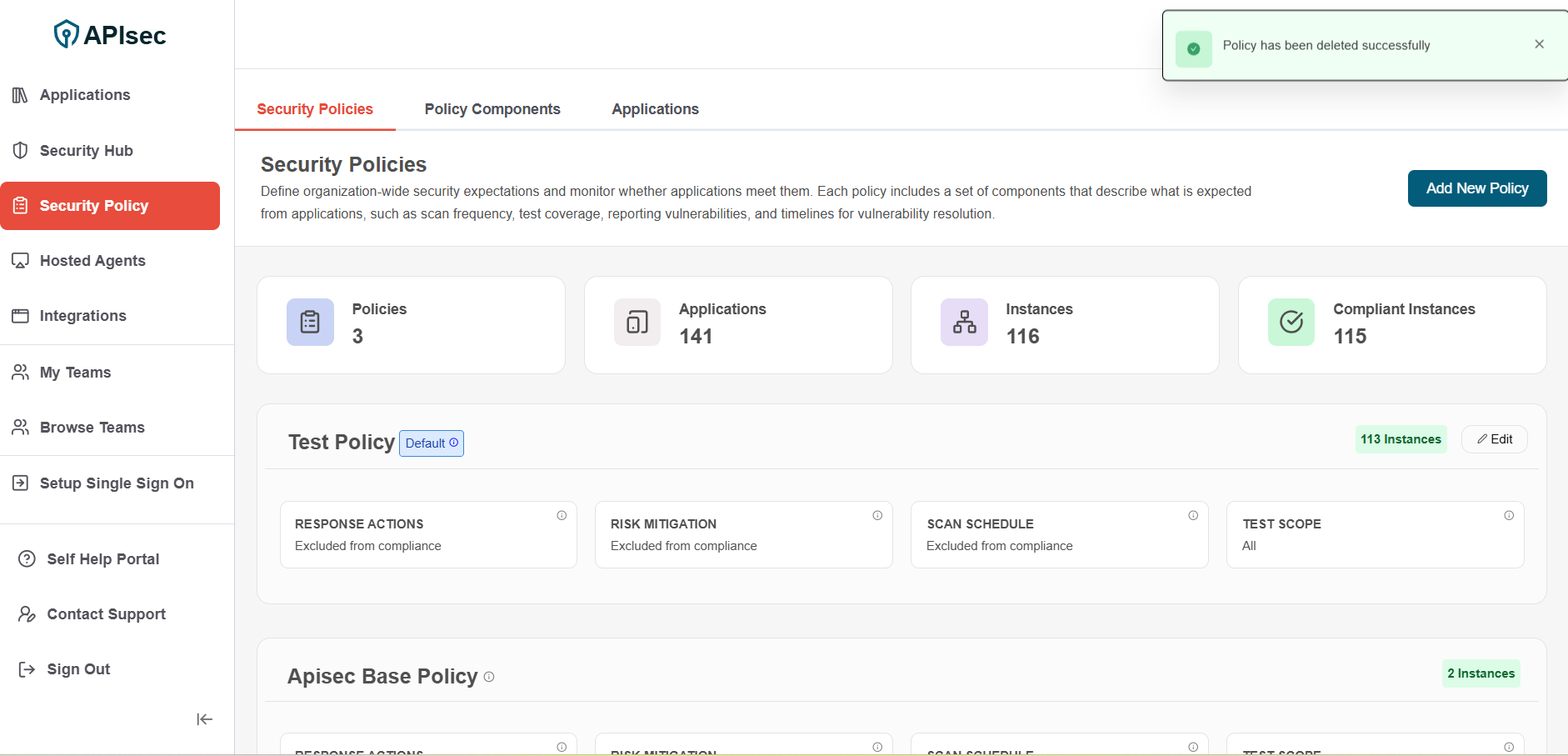Screen dimensions: 1568x756
Task: Click the info icon on Test Scope card
Action: coord(1509,516)
